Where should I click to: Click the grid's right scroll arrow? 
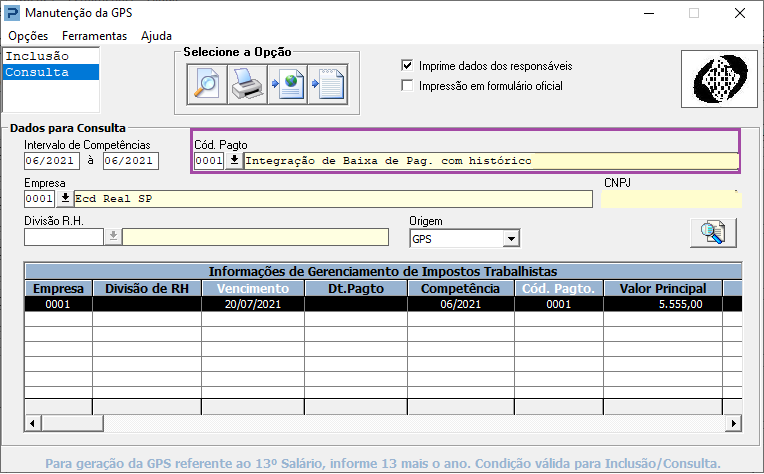click(733, 423)
